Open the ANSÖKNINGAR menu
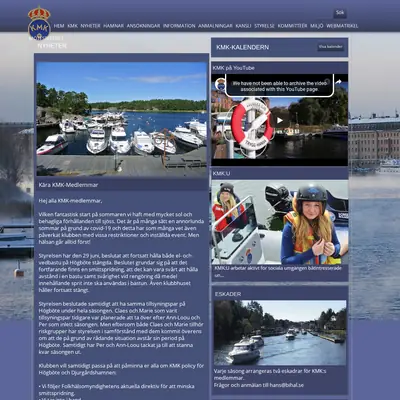Viewport: 400px width, 400px height. (x=143, y=26)
